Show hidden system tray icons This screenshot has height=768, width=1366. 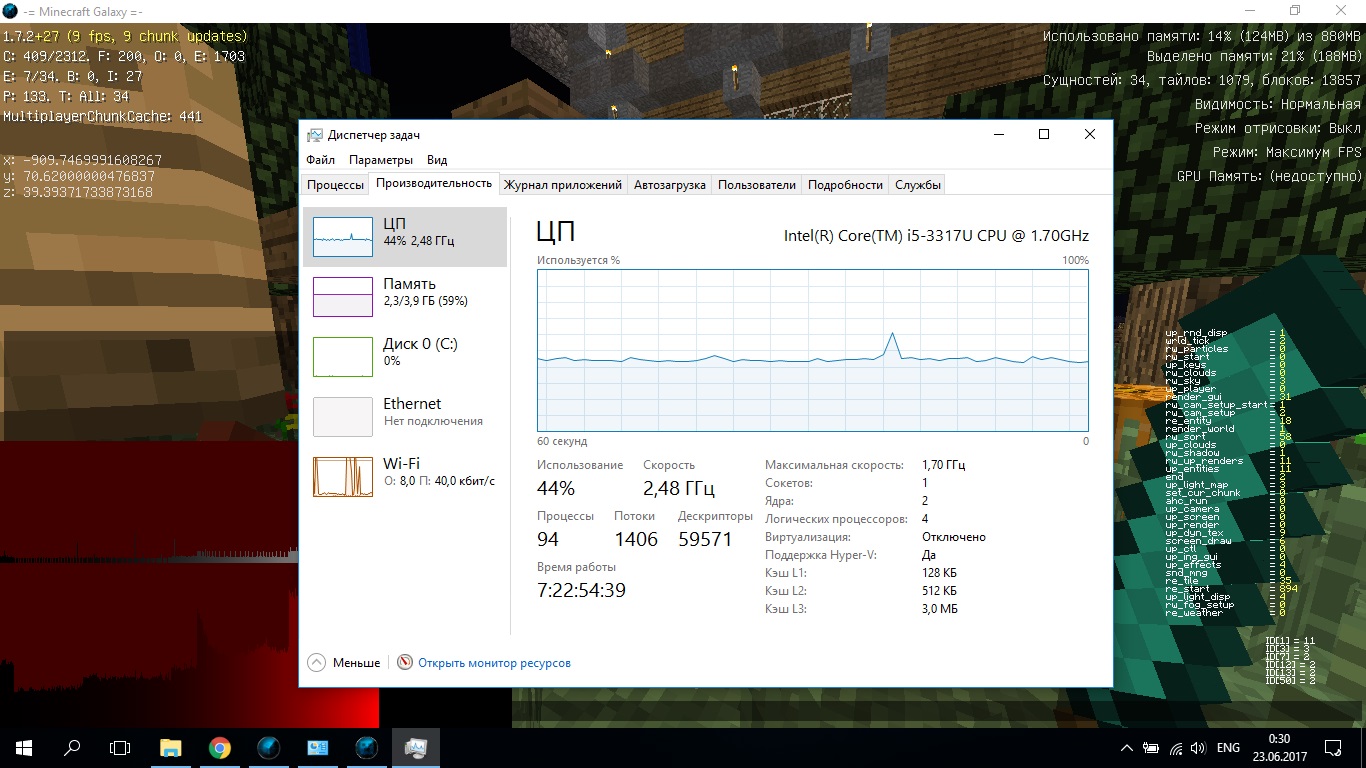click(1128, 748)
